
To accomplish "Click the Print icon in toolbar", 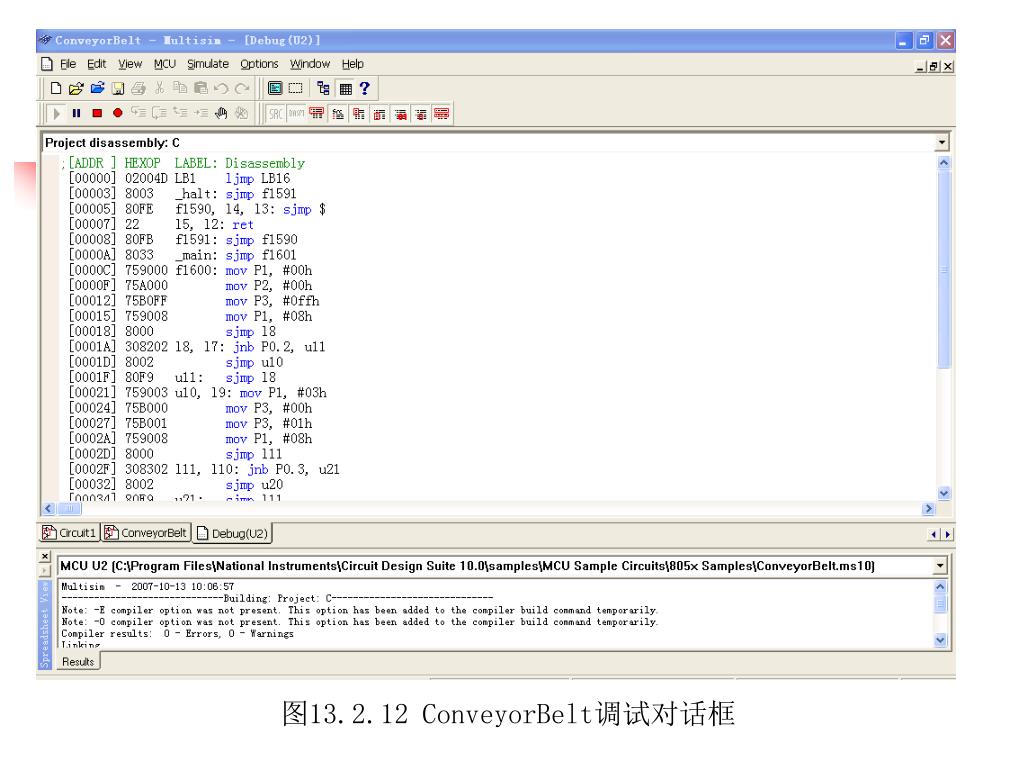I will tap(138, 88).
